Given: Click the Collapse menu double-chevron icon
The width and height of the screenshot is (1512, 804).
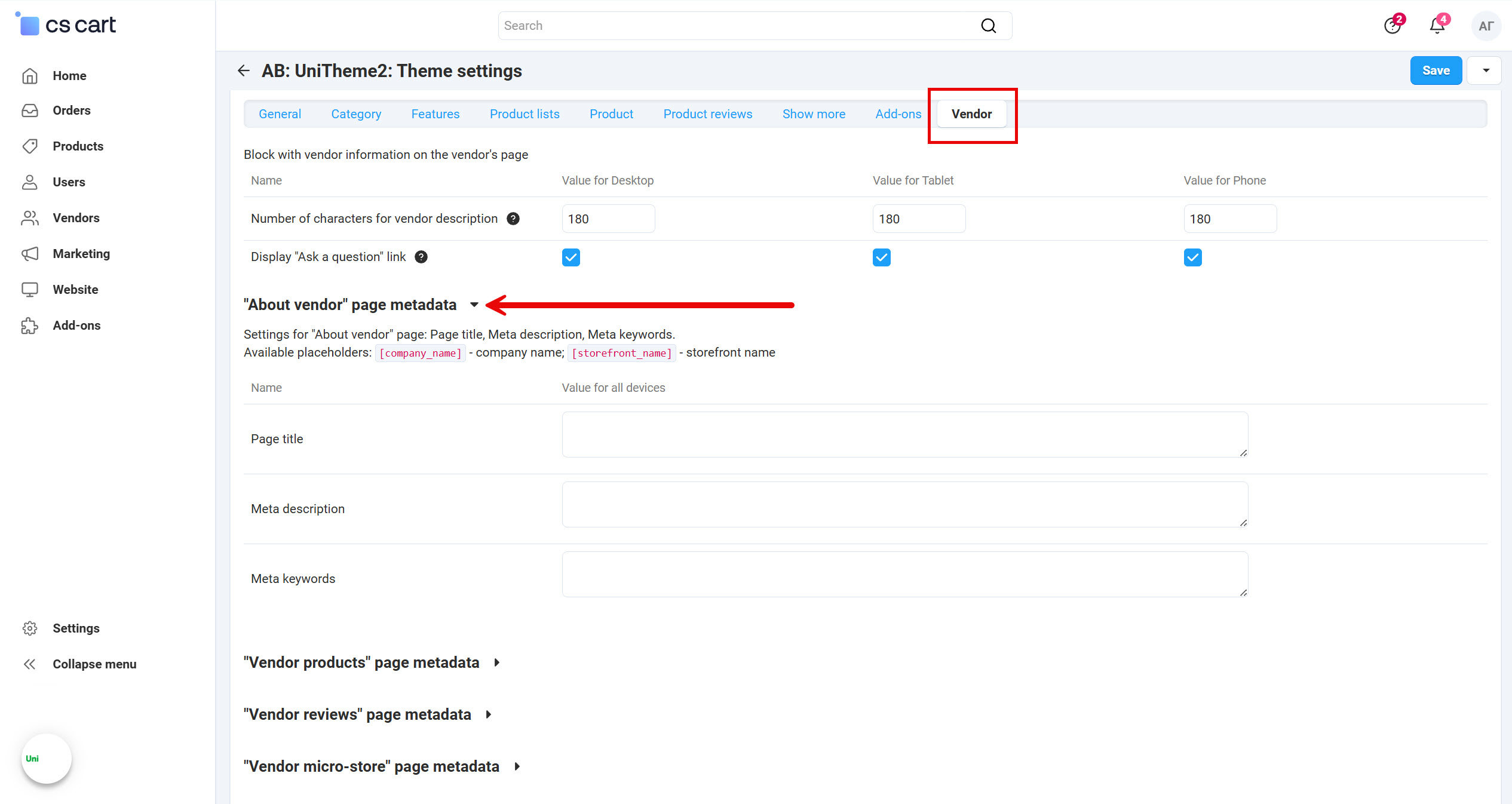Looking at the screenshot, I should [x=30, y=664].
